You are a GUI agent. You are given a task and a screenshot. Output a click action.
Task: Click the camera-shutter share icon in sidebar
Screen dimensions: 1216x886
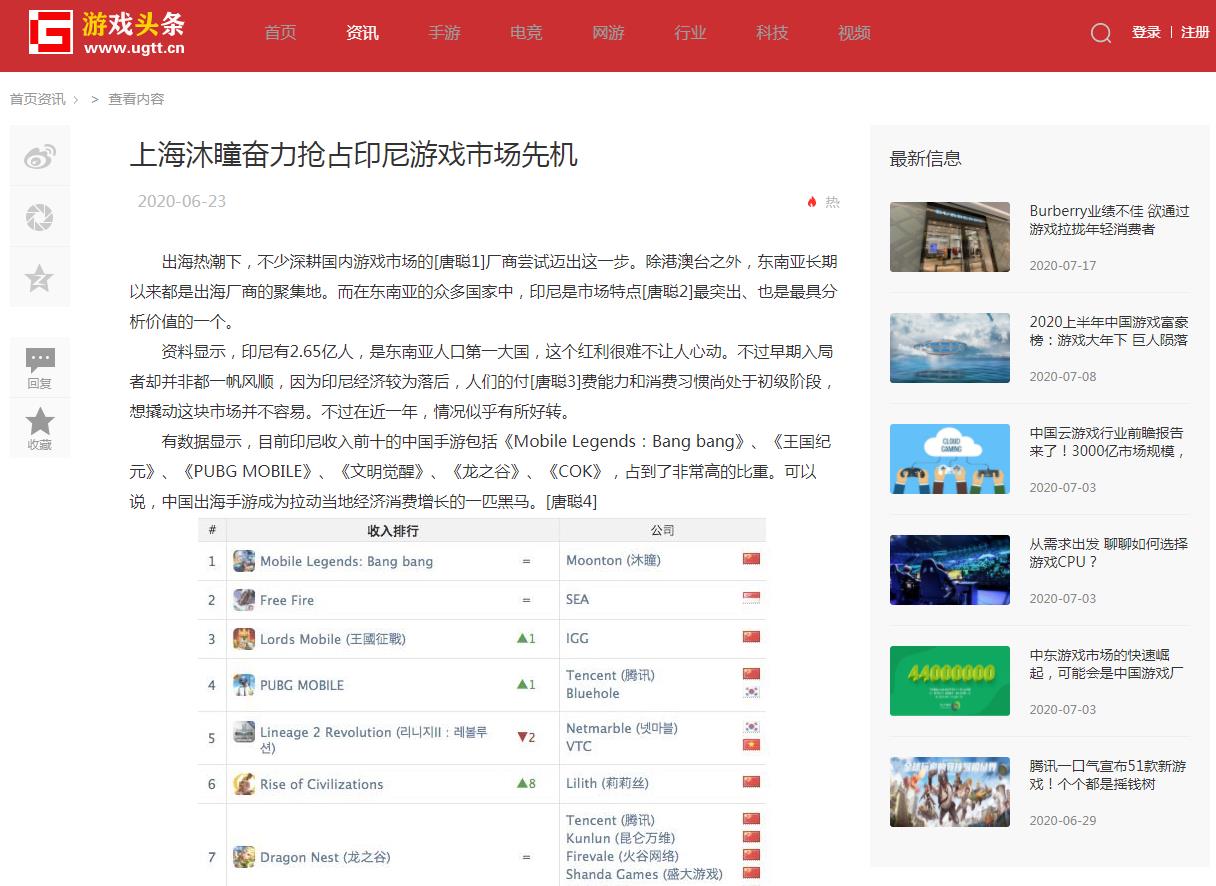tap(40, 217)
